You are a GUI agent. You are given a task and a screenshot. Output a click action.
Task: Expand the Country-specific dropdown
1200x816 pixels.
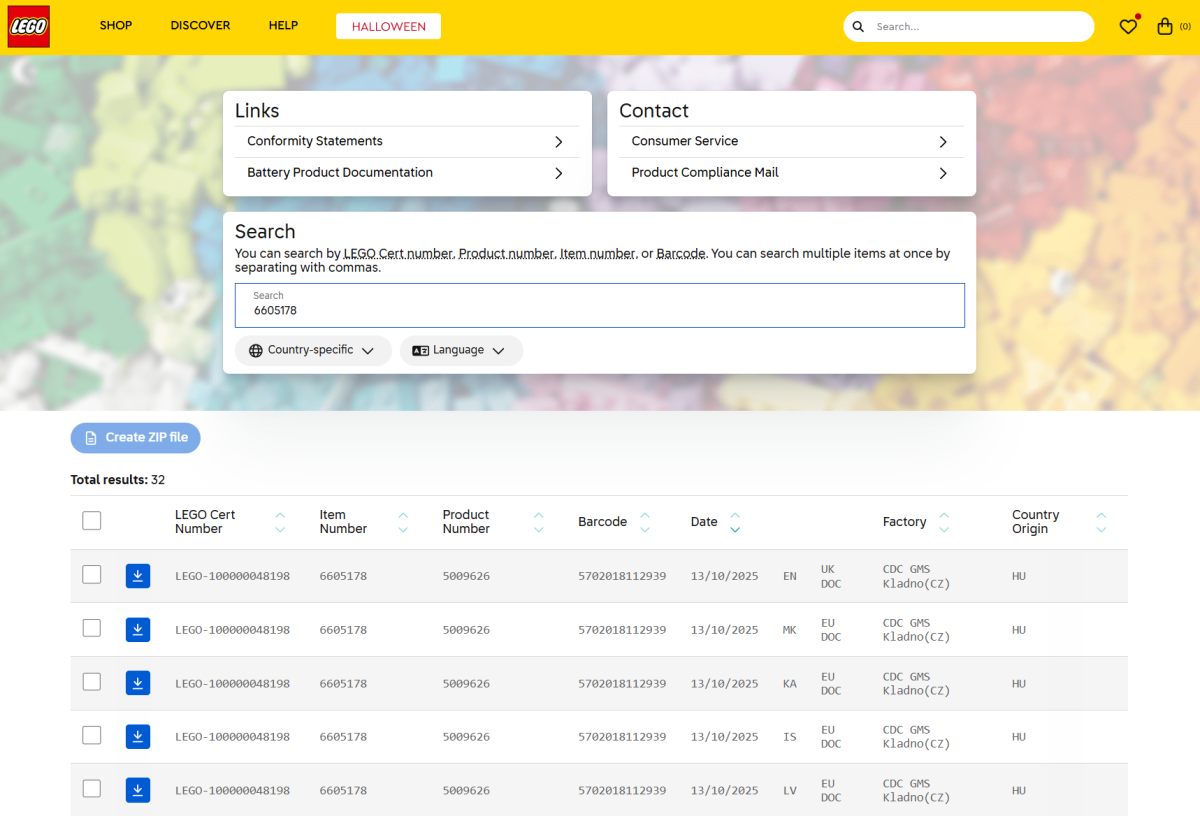(312, 351)
